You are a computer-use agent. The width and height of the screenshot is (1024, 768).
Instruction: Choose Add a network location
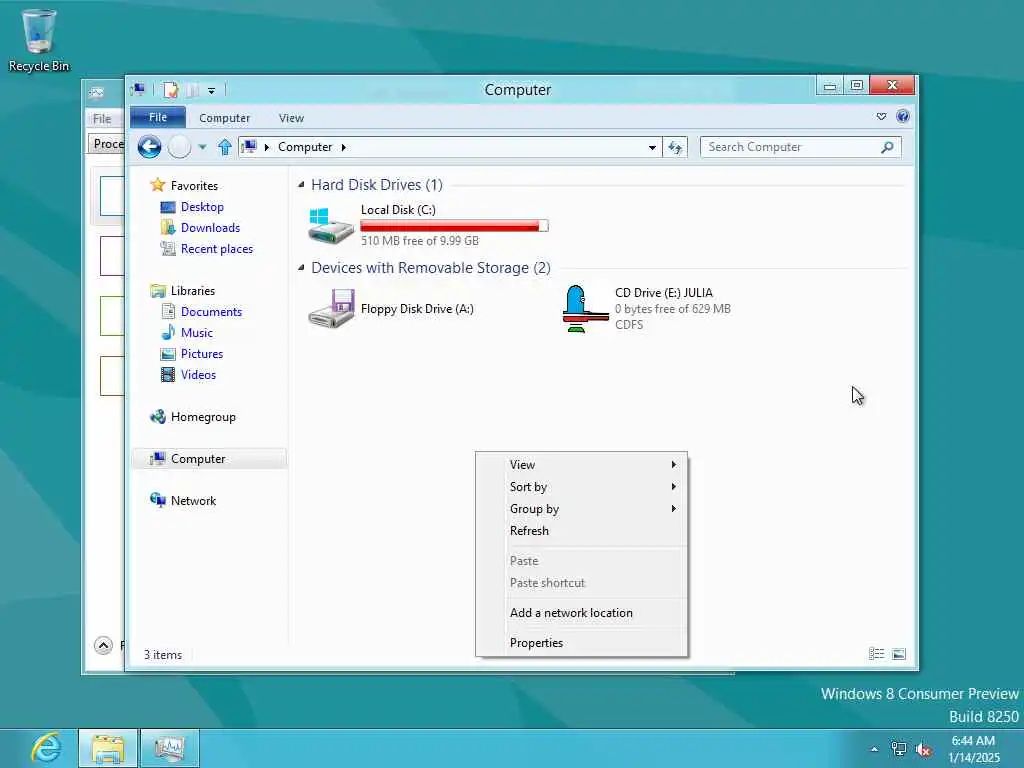point(581,613)
